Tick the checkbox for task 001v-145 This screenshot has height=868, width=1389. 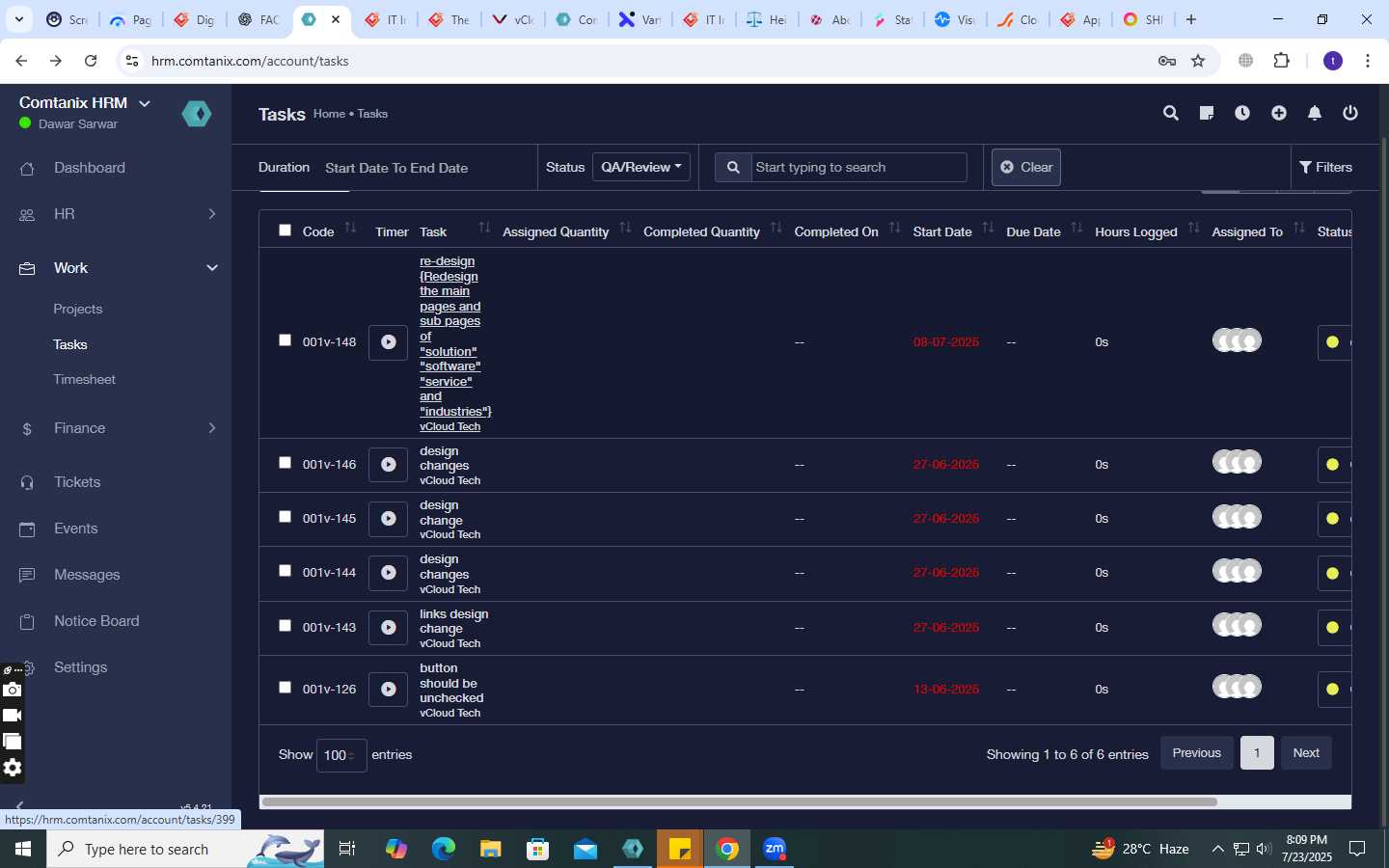(x=285, y=517)
